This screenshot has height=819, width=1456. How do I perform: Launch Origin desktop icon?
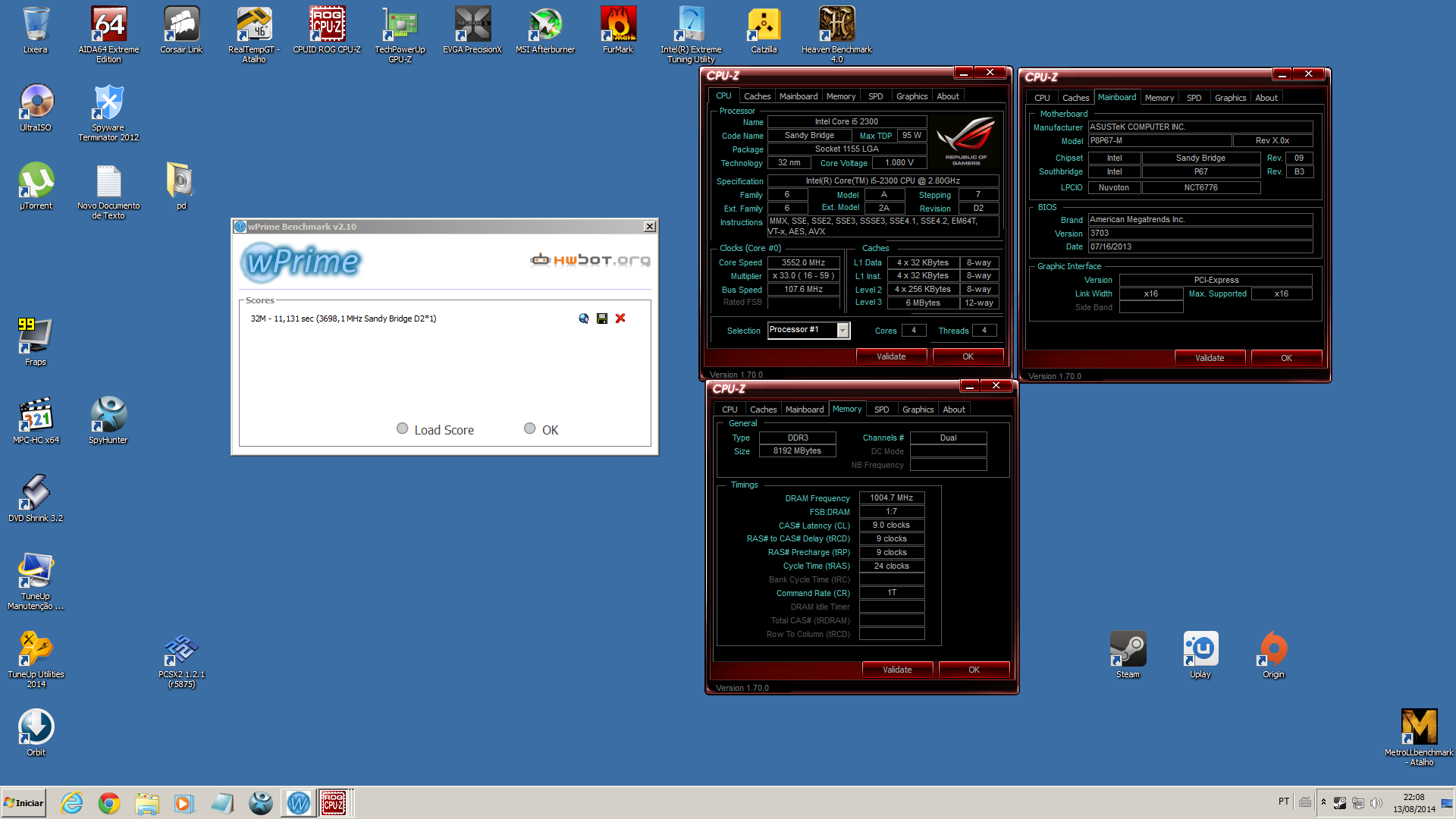coord(1273,655)
